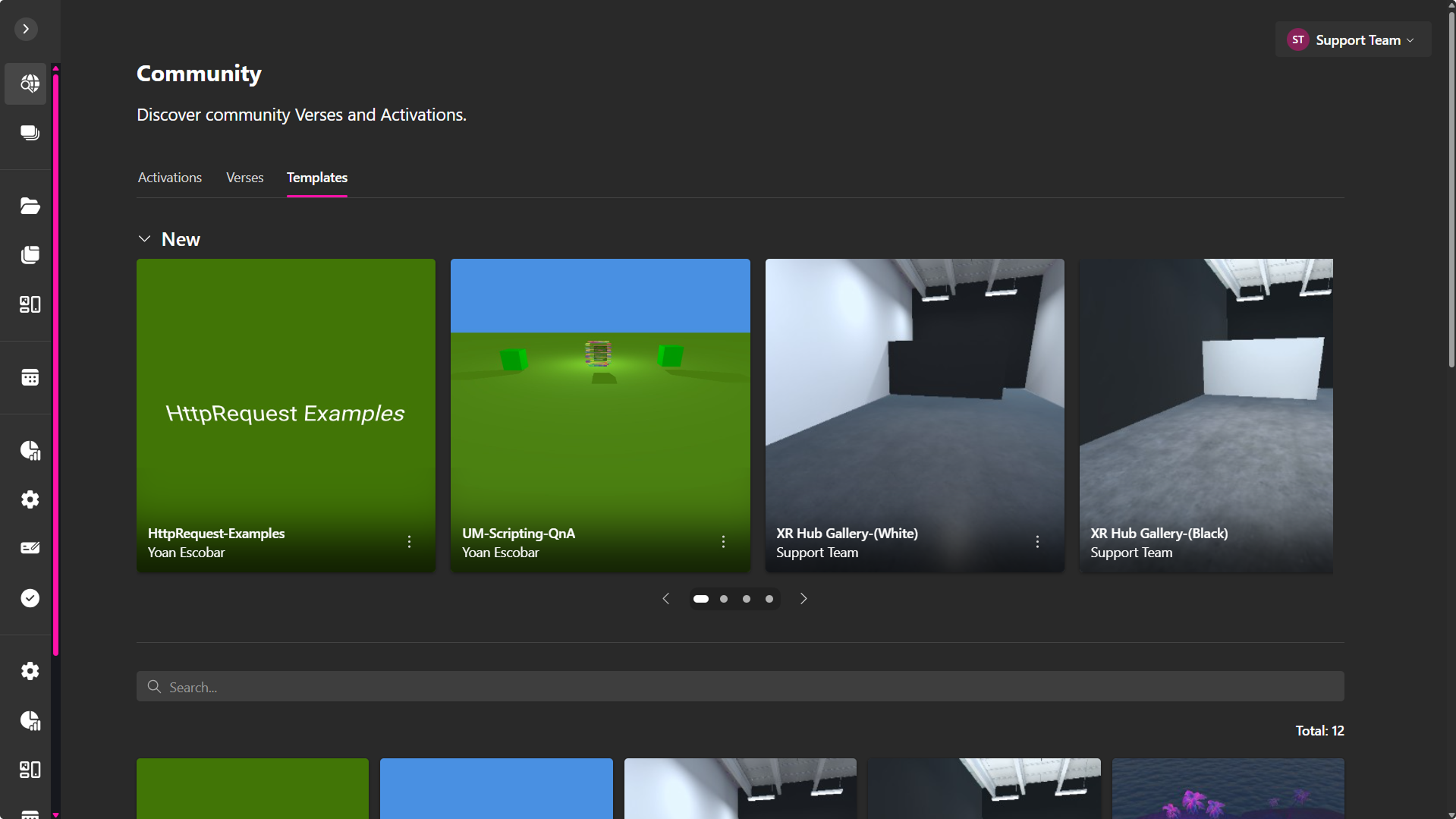The height and width of the screenshot is (819, 1456).
Task: Open the Community globe search icon in sidebar
Action: pyautogui.click(x=30, y=83)
